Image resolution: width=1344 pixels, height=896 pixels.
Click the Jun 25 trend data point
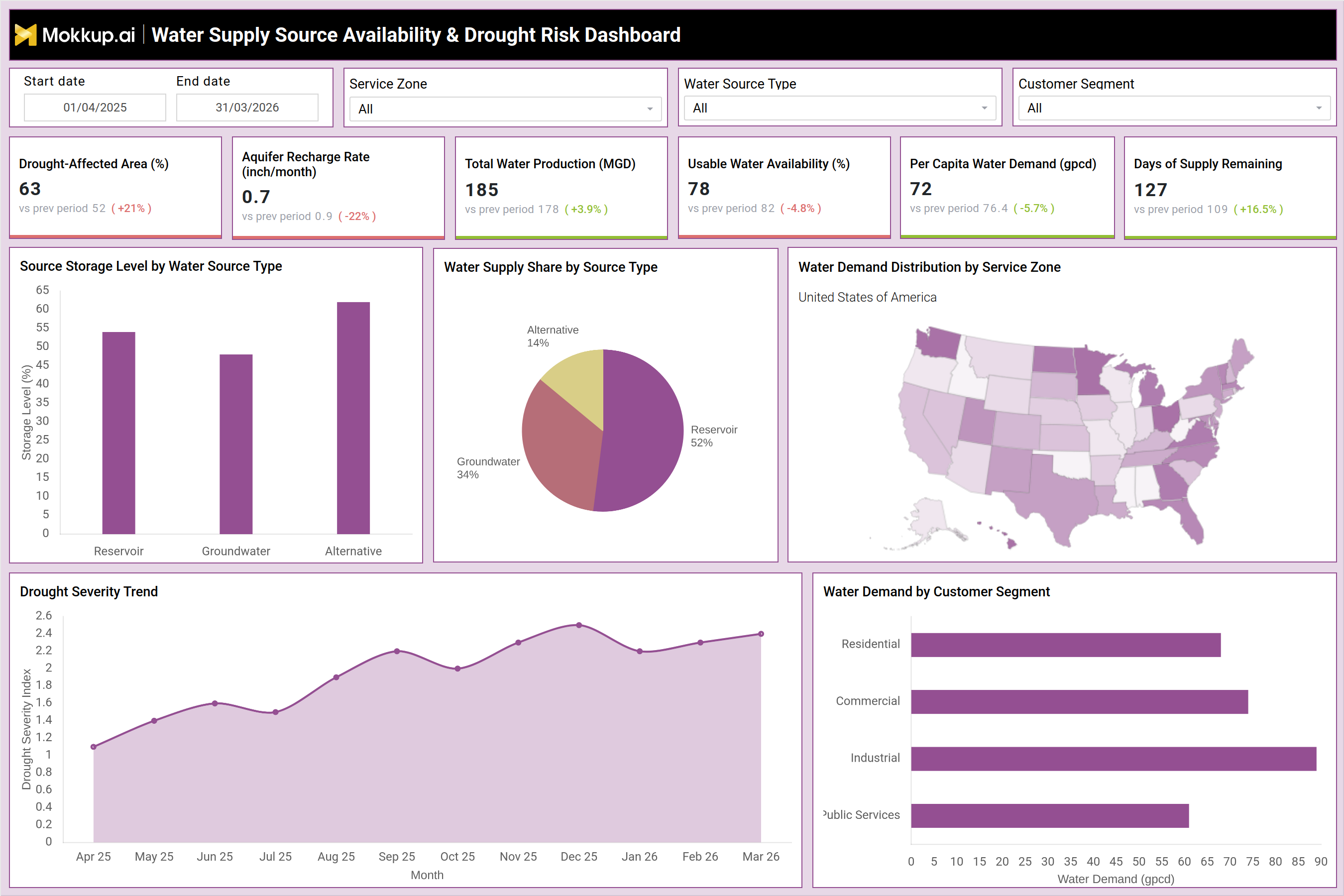[x=215, y=703]
